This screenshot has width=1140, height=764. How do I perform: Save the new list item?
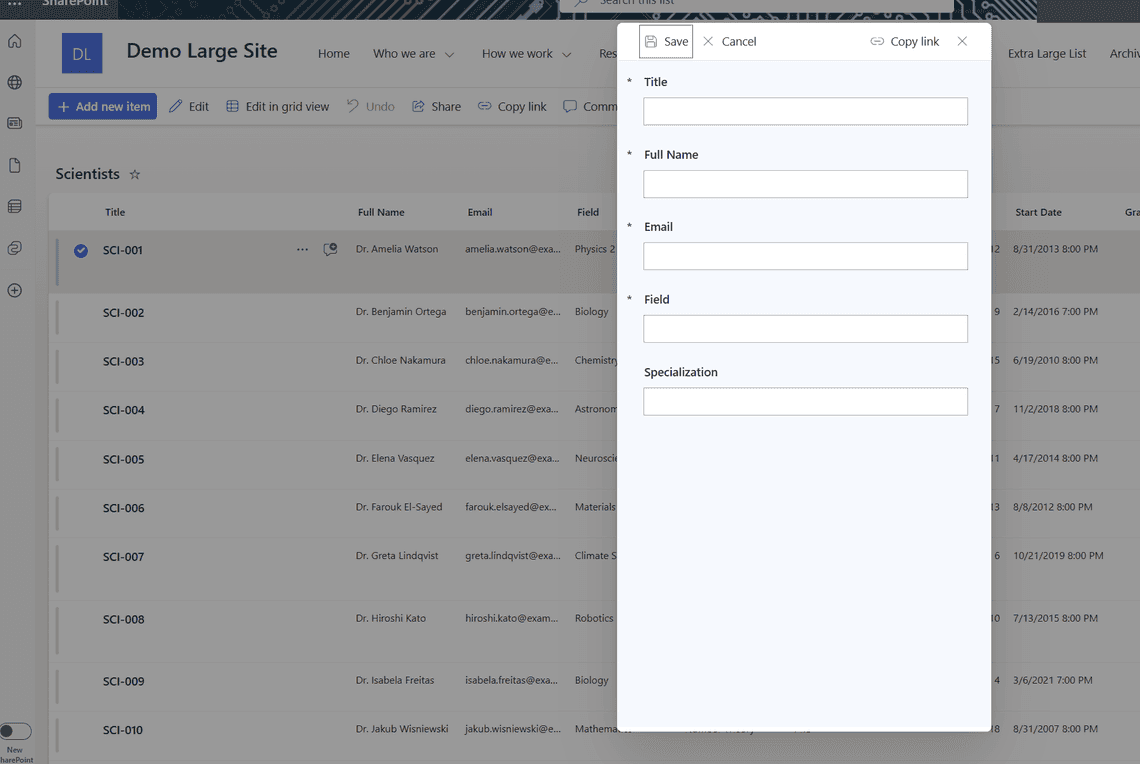click(665, 41)
